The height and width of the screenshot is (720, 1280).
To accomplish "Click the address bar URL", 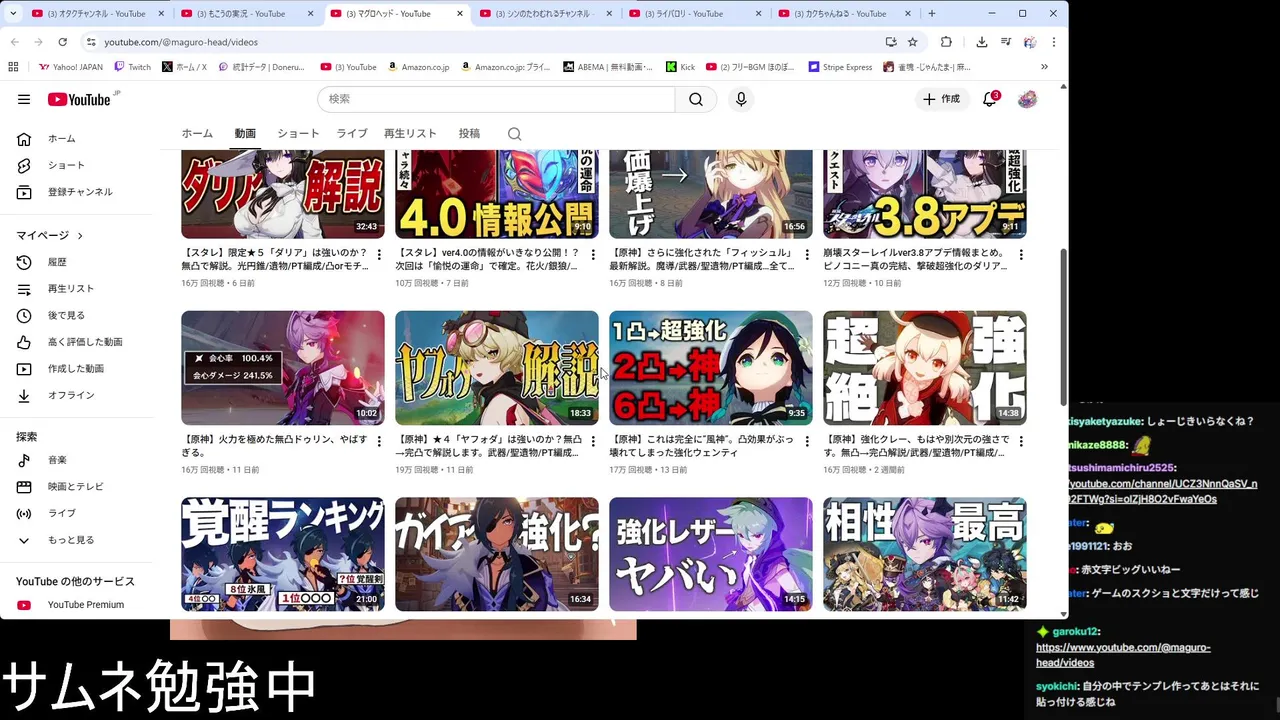I will 181,42.
